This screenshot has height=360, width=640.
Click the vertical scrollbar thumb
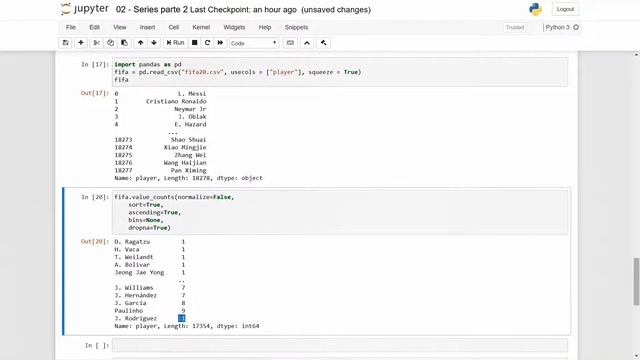tap(636, 281)
